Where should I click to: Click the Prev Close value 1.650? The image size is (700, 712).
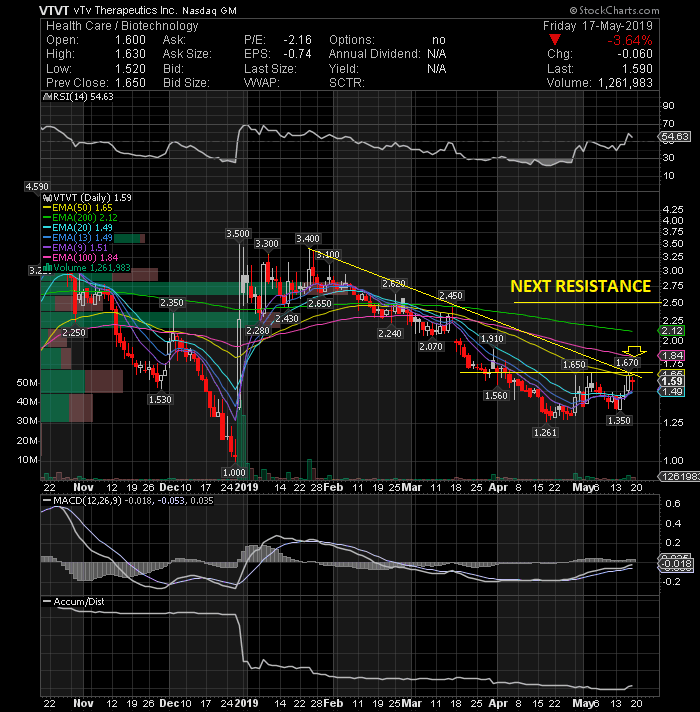pos(130,83)
